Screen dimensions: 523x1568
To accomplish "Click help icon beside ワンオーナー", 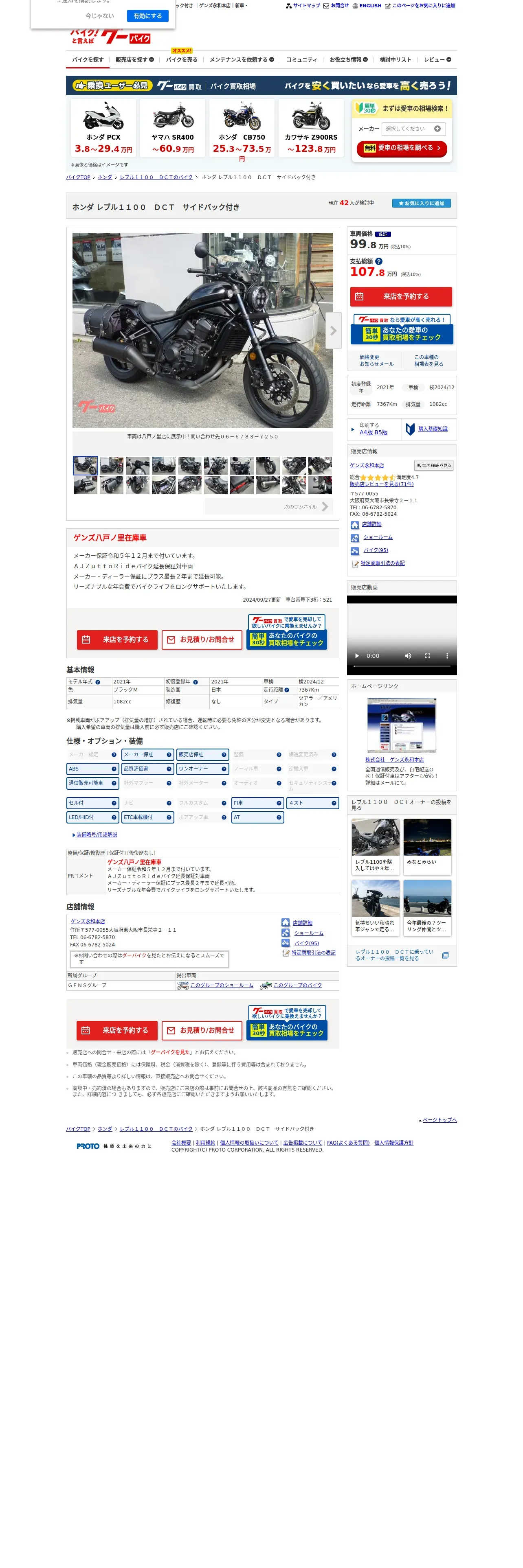I will coord(224,769).
